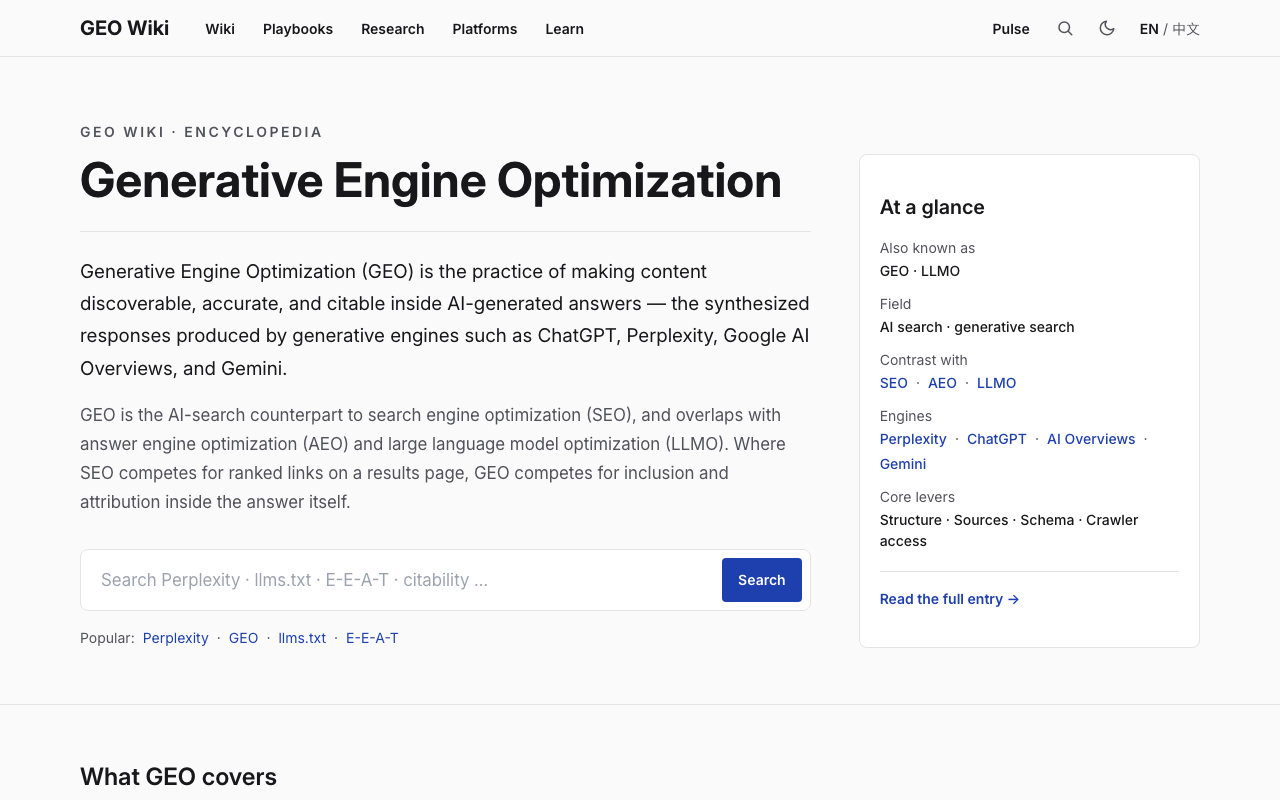This screenshot has width=1280, height=800.
Task: Open the popular llms.txt link
Action: (302, 638)
